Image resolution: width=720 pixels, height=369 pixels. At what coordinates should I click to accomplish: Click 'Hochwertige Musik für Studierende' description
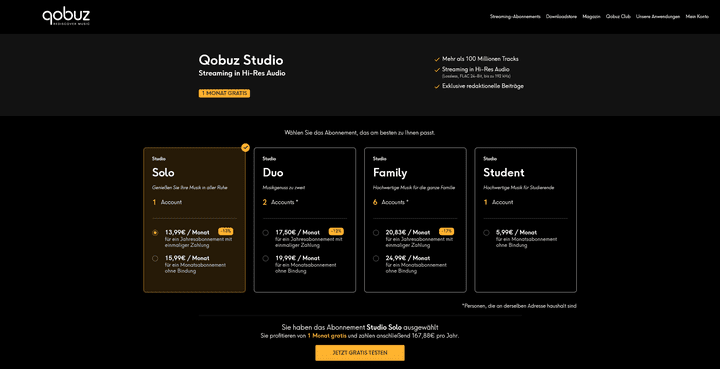coord(520,188)
